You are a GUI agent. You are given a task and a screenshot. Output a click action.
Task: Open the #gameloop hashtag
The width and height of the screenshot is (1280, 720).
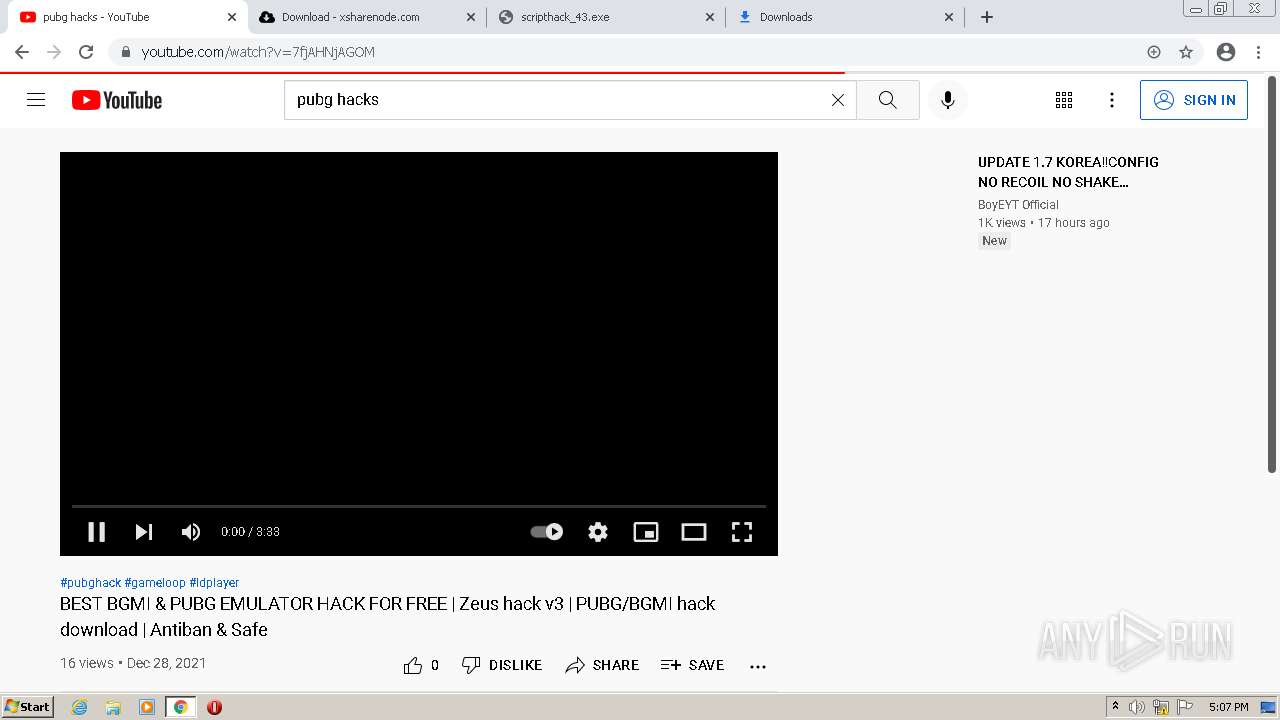click(x=155, y=583)
